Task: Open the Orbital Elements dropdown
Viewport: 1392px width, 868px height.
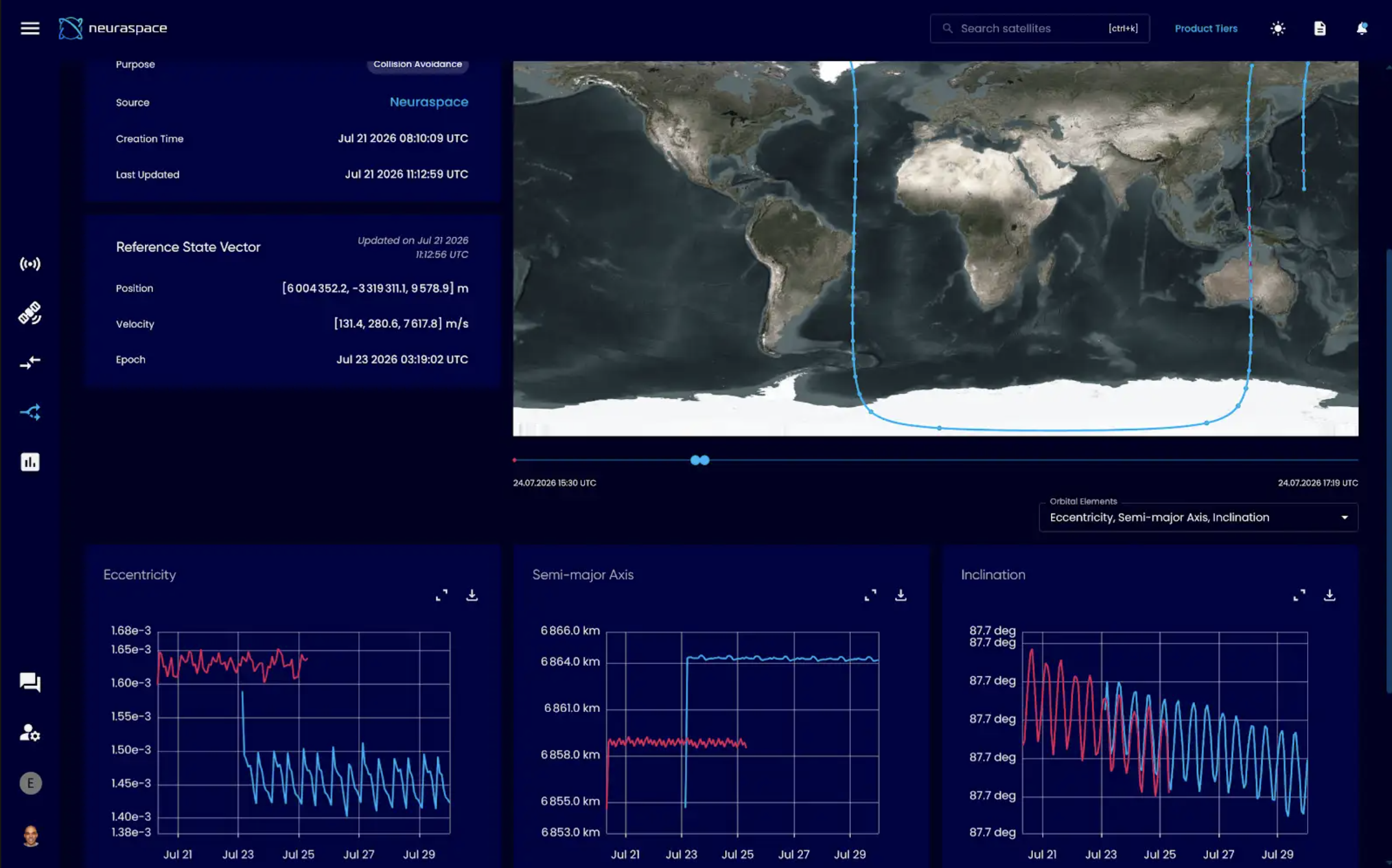Action: 1198,518
